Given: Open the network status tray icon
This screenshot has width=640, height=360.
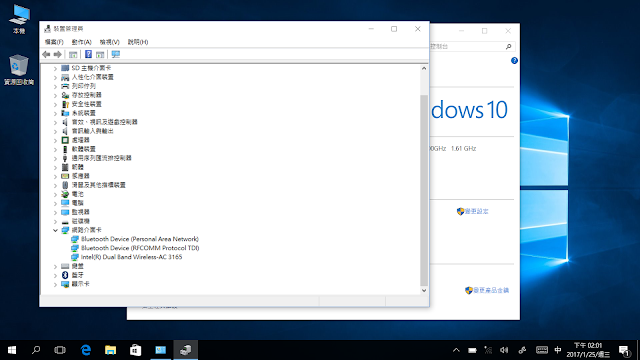Looking at the screenshot, I should (x=488, y=350).
